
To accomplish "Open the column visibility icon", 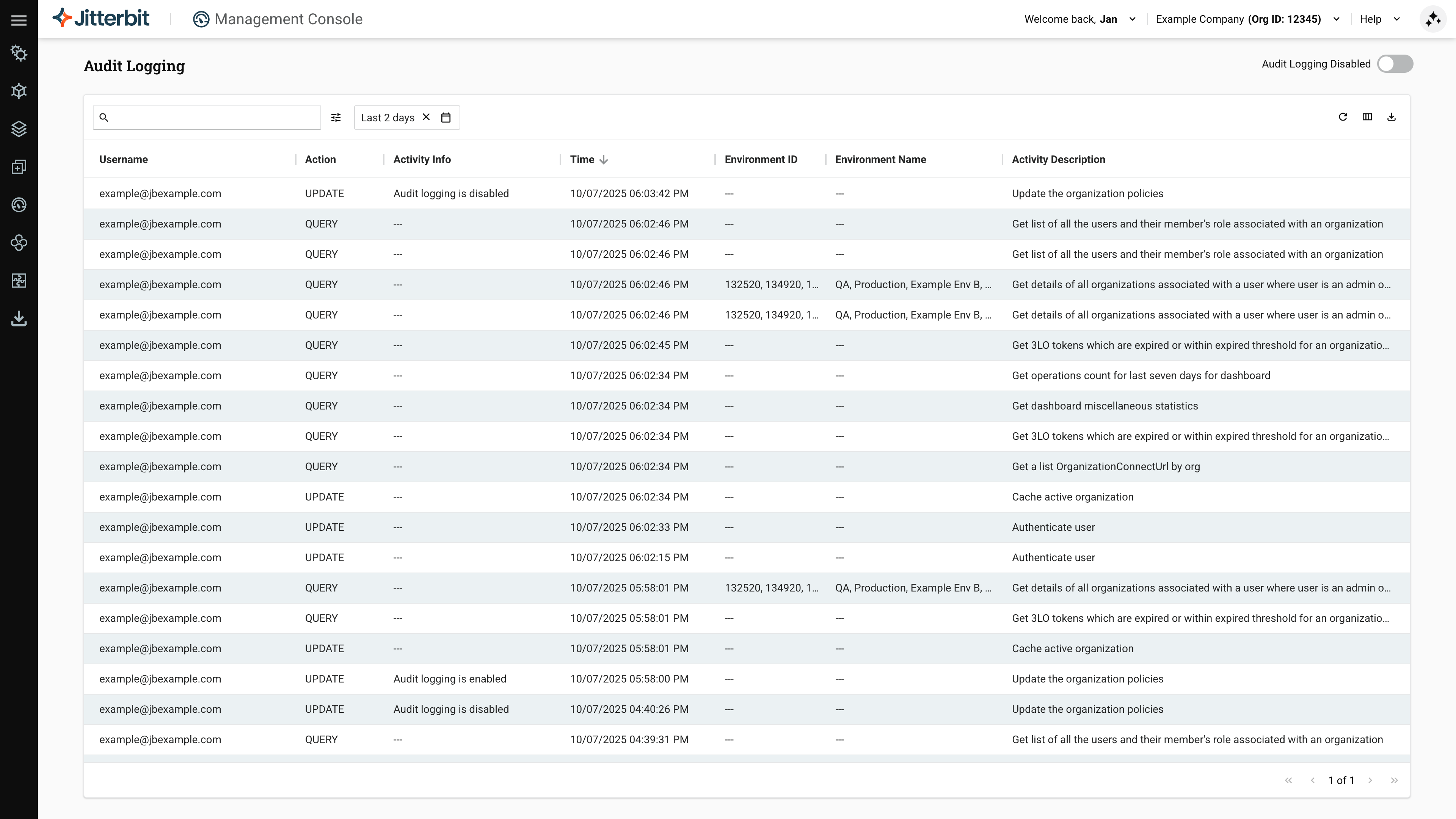I will 1368,117.
